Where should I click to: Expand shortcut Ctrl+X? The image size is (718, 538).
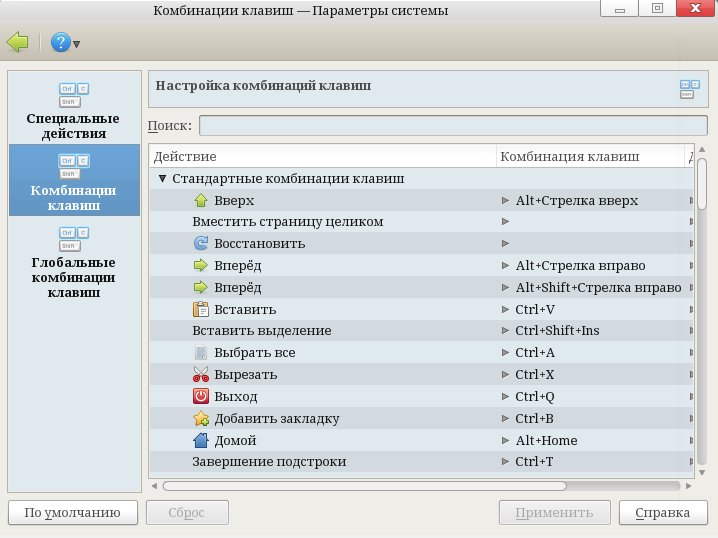pos(505,374)
